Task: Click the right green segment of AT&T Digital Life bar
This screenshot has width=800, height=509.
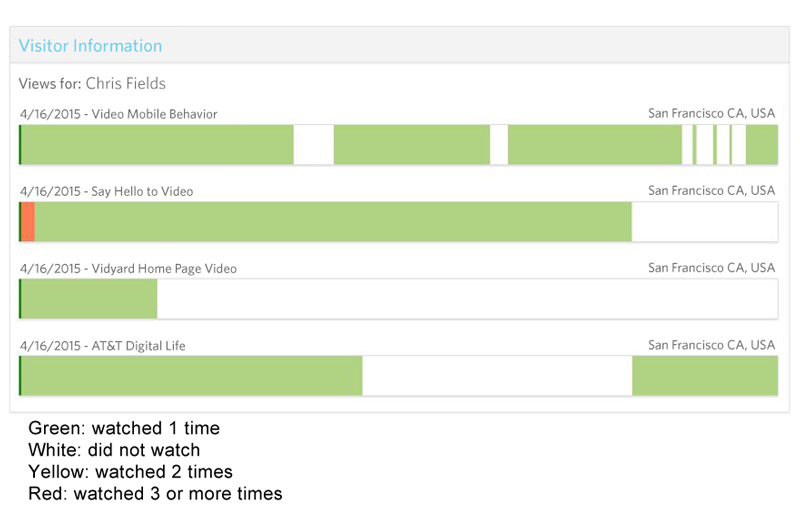Action: (x=704, y=376)
